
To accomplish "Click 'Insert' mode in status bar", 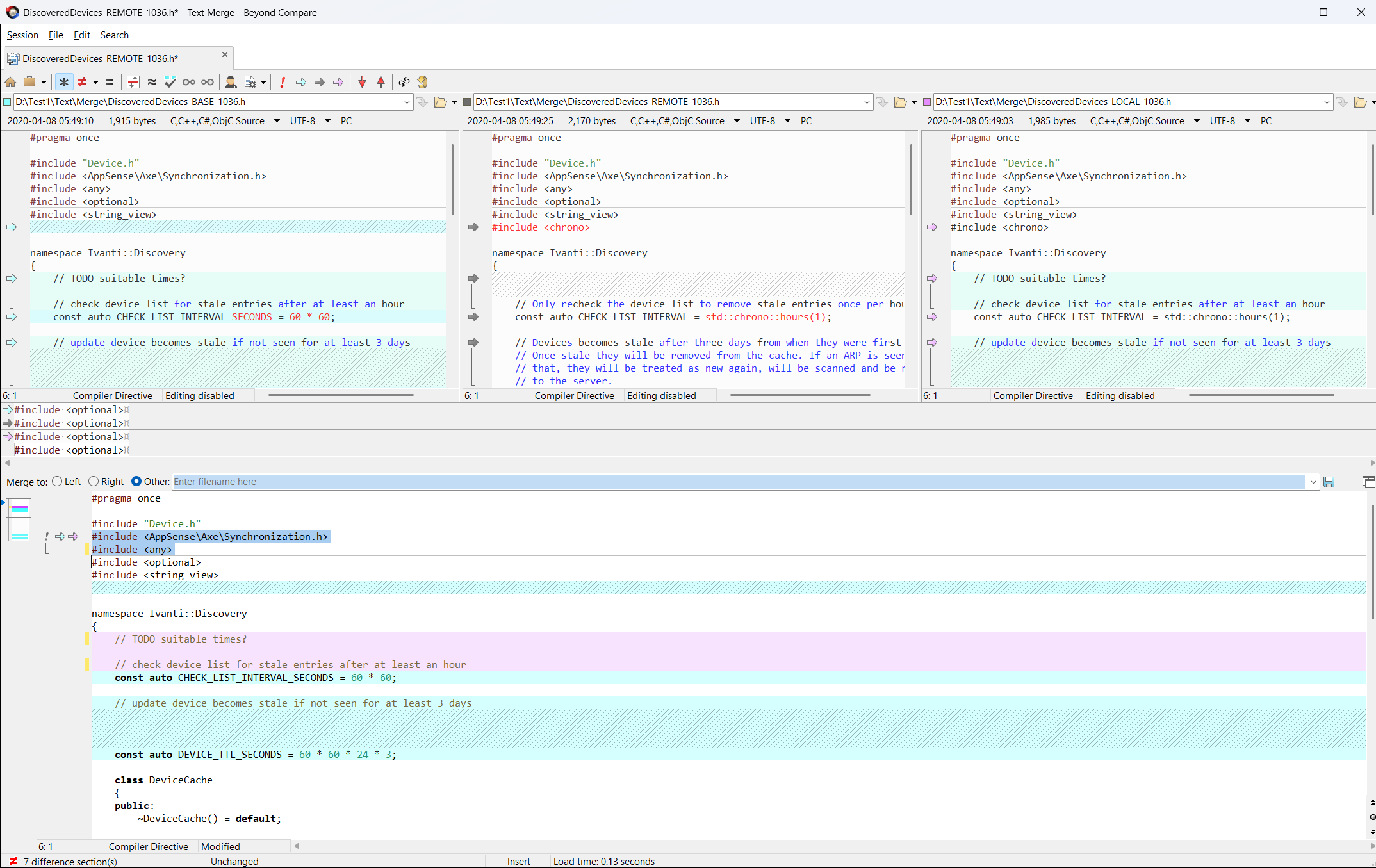I will point(519,862).
